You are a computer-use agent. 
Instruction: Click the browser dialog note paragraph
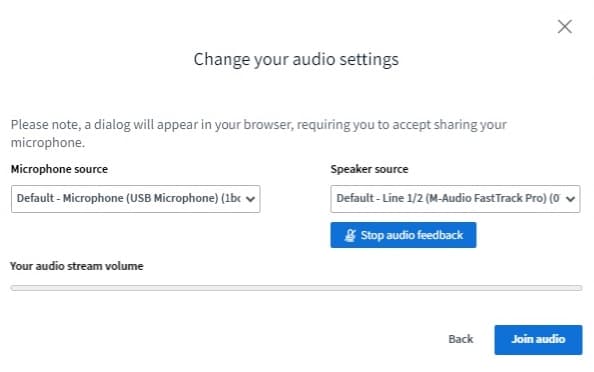[x=258, y=133]
